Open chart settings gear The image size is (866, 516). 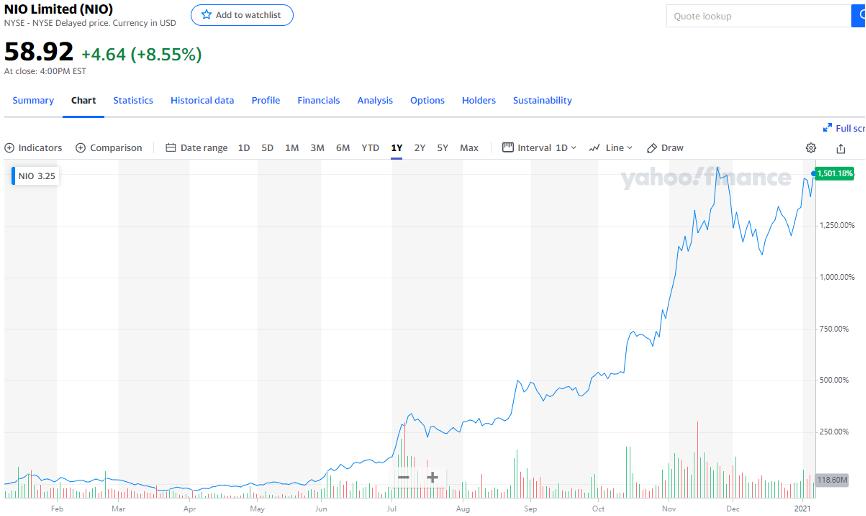coord(811,148)
